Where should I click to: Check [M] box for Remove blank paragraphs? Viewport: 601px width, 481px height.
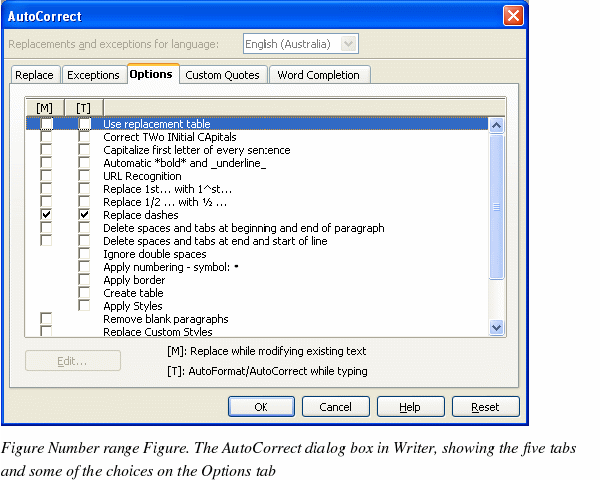click(x=47, y=319)
